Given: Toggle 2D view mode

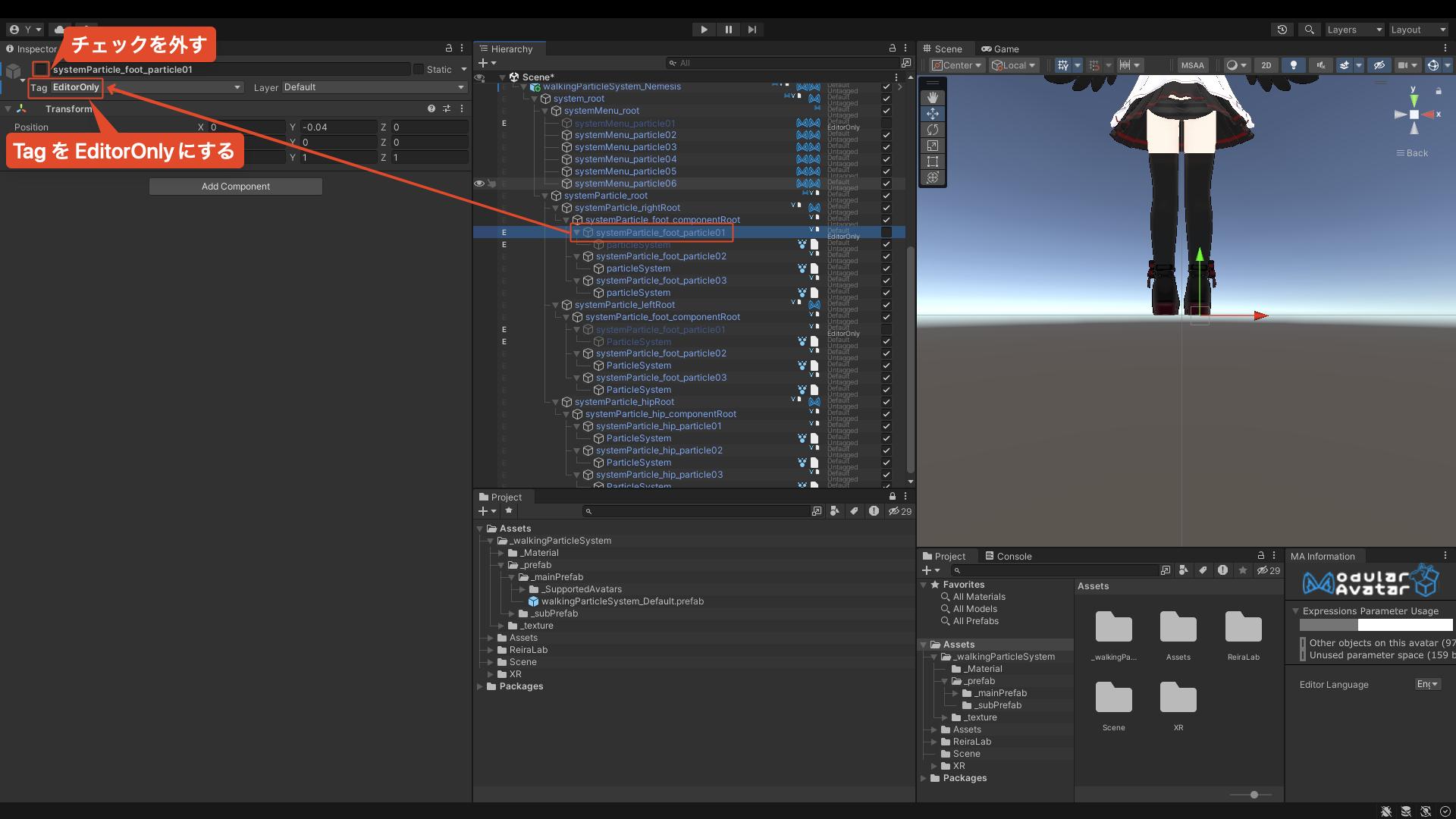Looking at the screenshot, I should 1266,65.
